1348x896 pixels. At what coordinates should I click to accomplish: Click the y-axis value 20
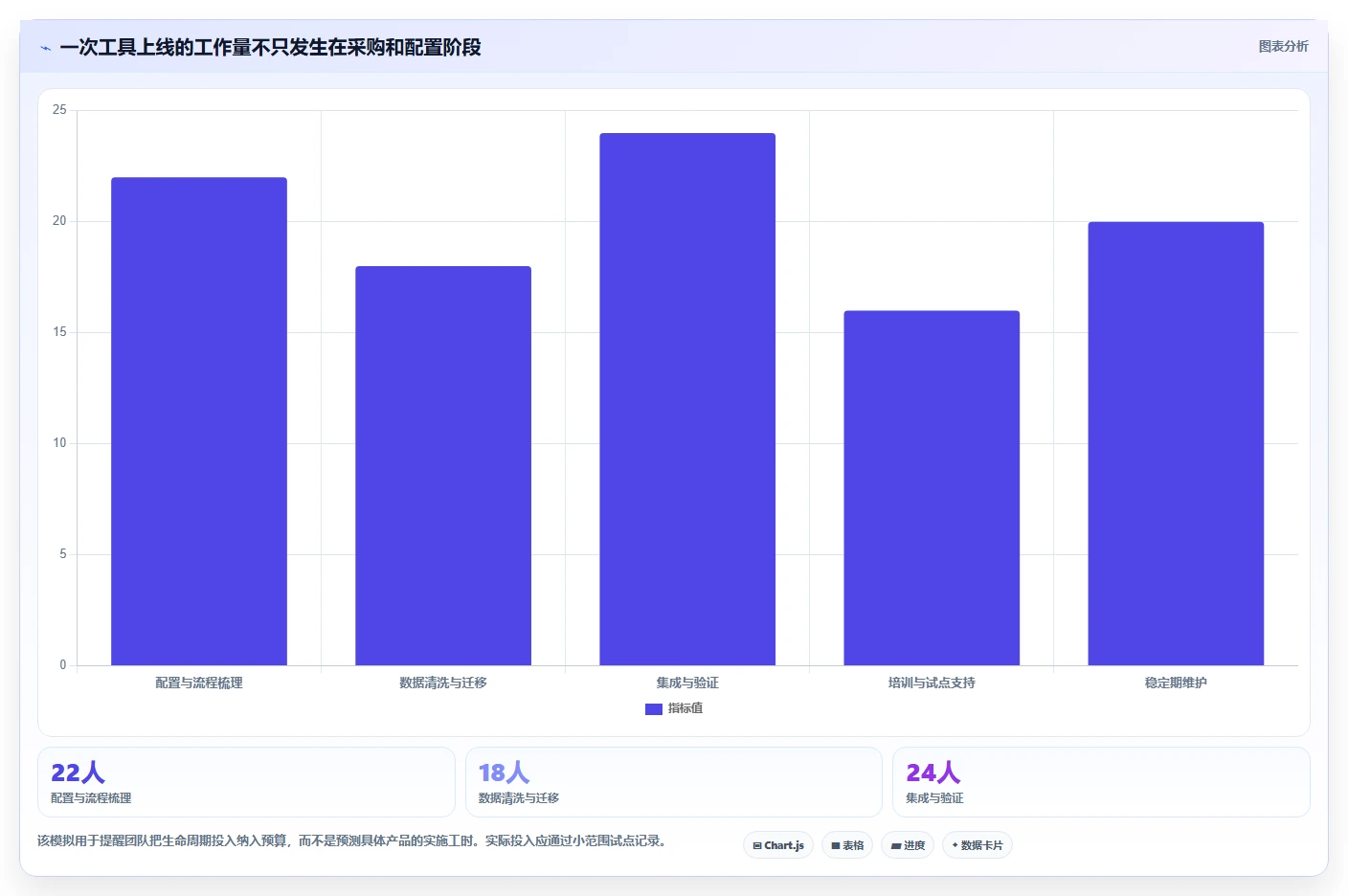pos(60,221)
